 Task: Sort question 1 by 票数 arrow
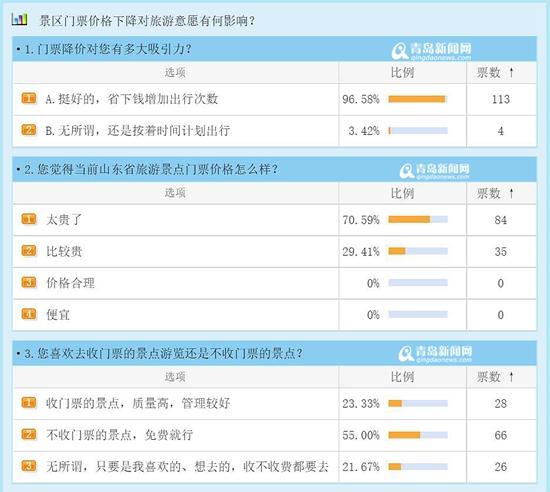tap(511, 73)
